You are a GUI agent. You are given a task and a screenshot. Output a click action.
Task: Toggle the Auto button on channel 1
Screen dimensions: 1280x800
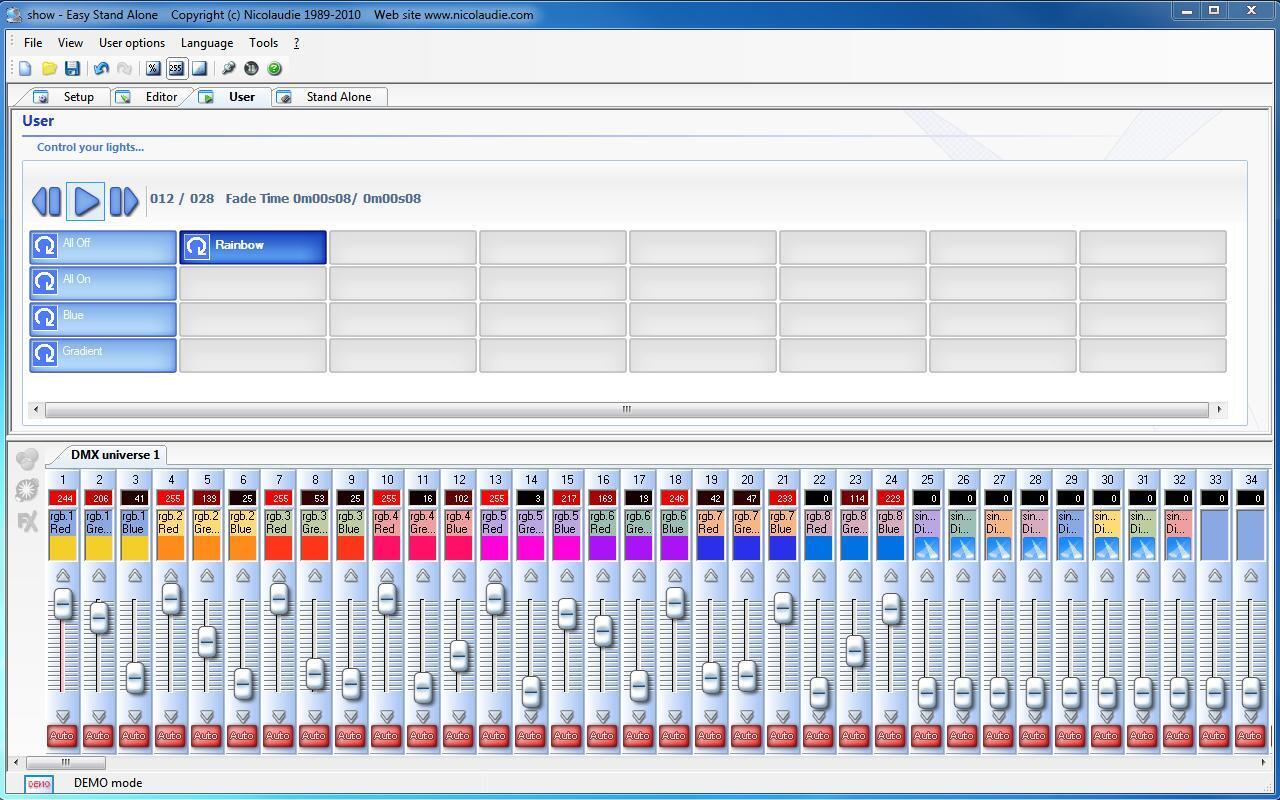click(62, 736)
